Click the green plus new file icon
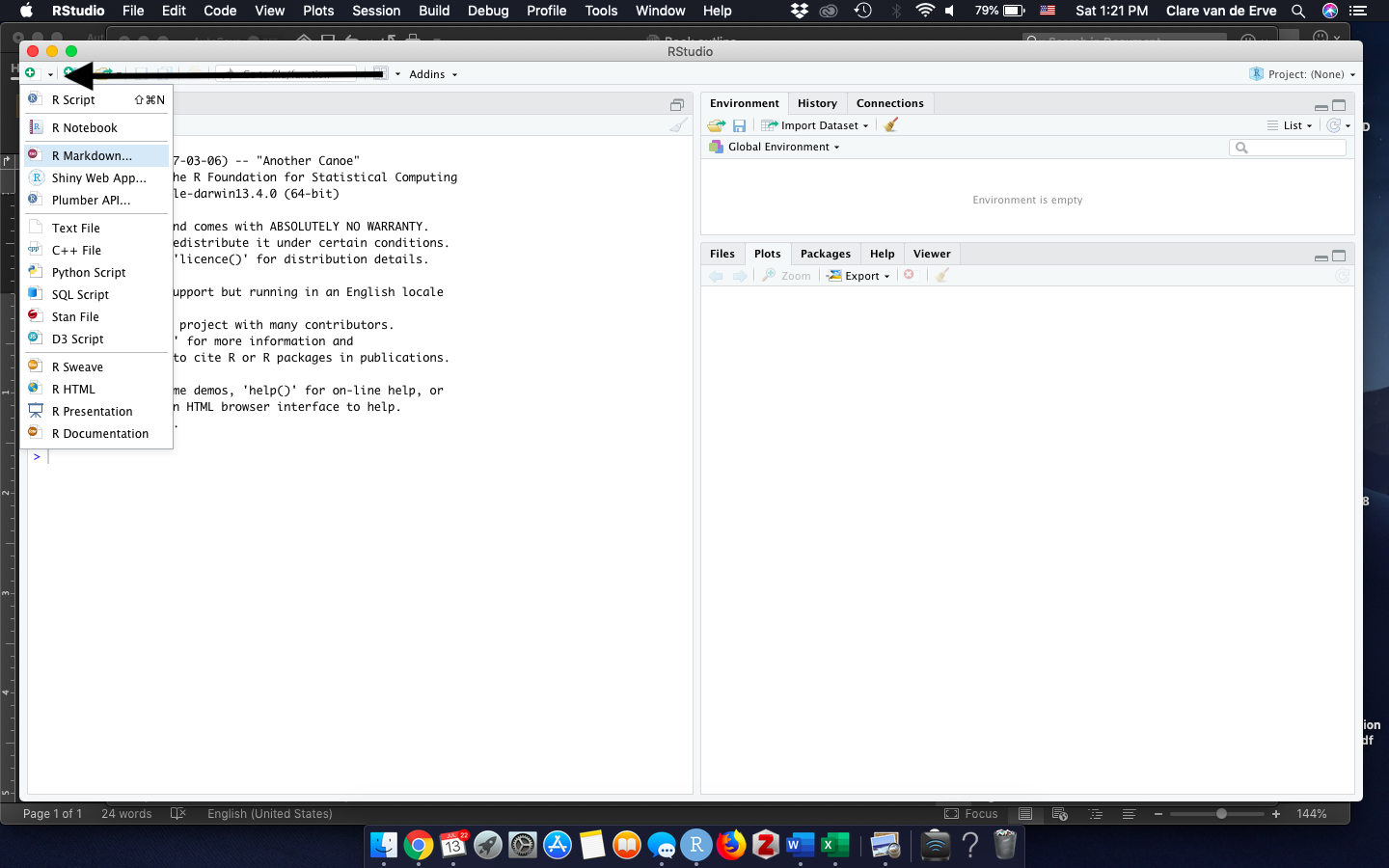The width and height of the screenshot is (1389, 868). 30,74
